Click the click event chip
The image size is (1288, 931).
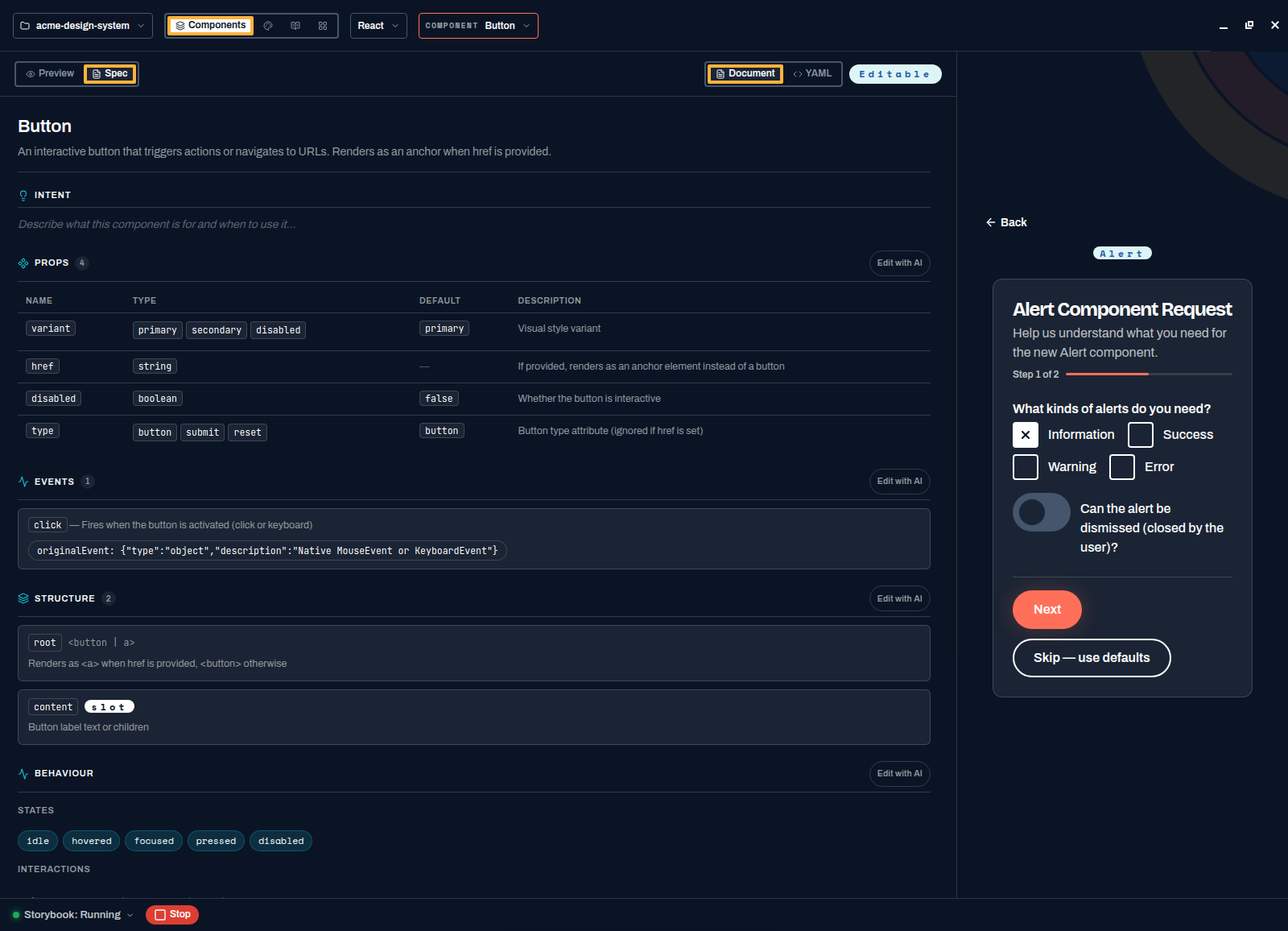[47, 525]
